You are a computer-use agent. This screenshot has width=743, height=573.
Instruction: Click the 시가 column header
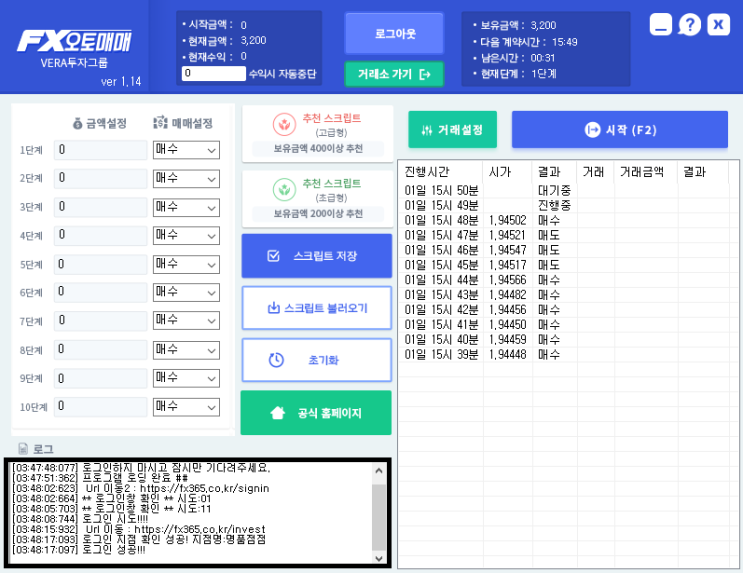pos(507,172)
